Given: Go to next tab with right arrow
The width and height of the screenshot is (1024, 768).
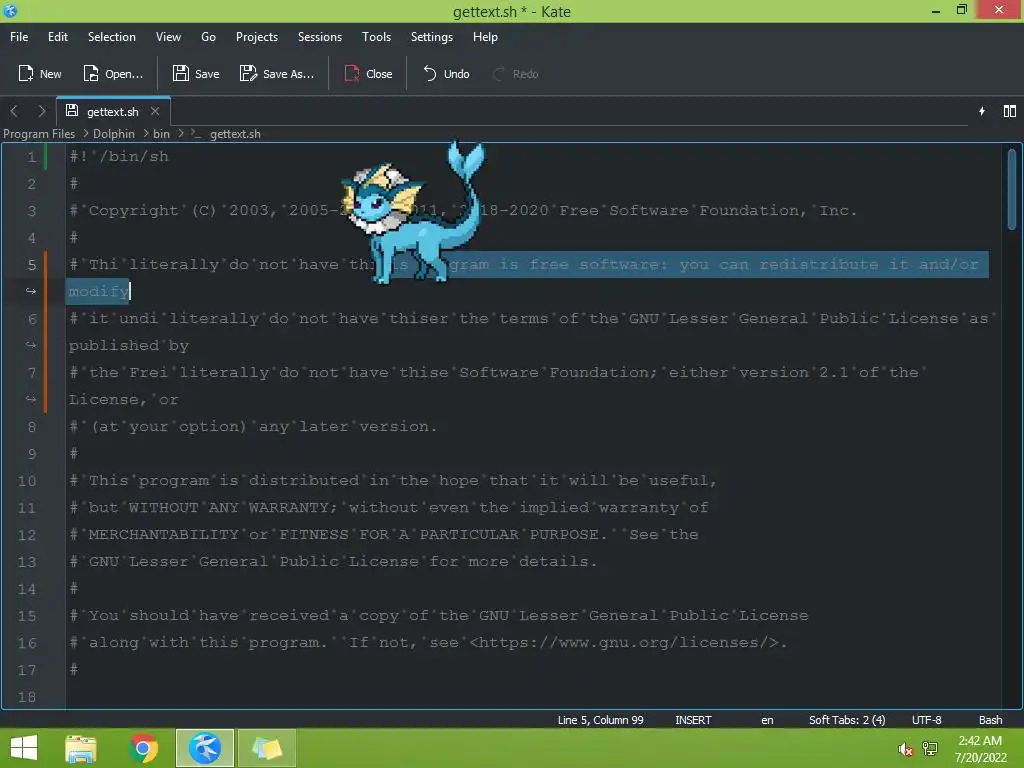Looking at the screenshot, I should point(42,111).
